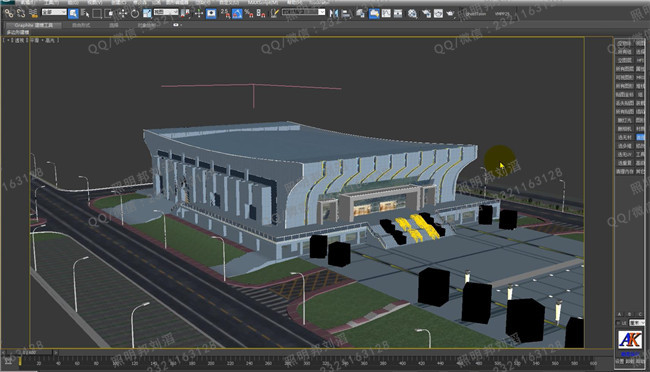The height and width of the screenshot is (372, 650).
Task: Open the 透视 viewport view menu
Action: coord(19,40)
